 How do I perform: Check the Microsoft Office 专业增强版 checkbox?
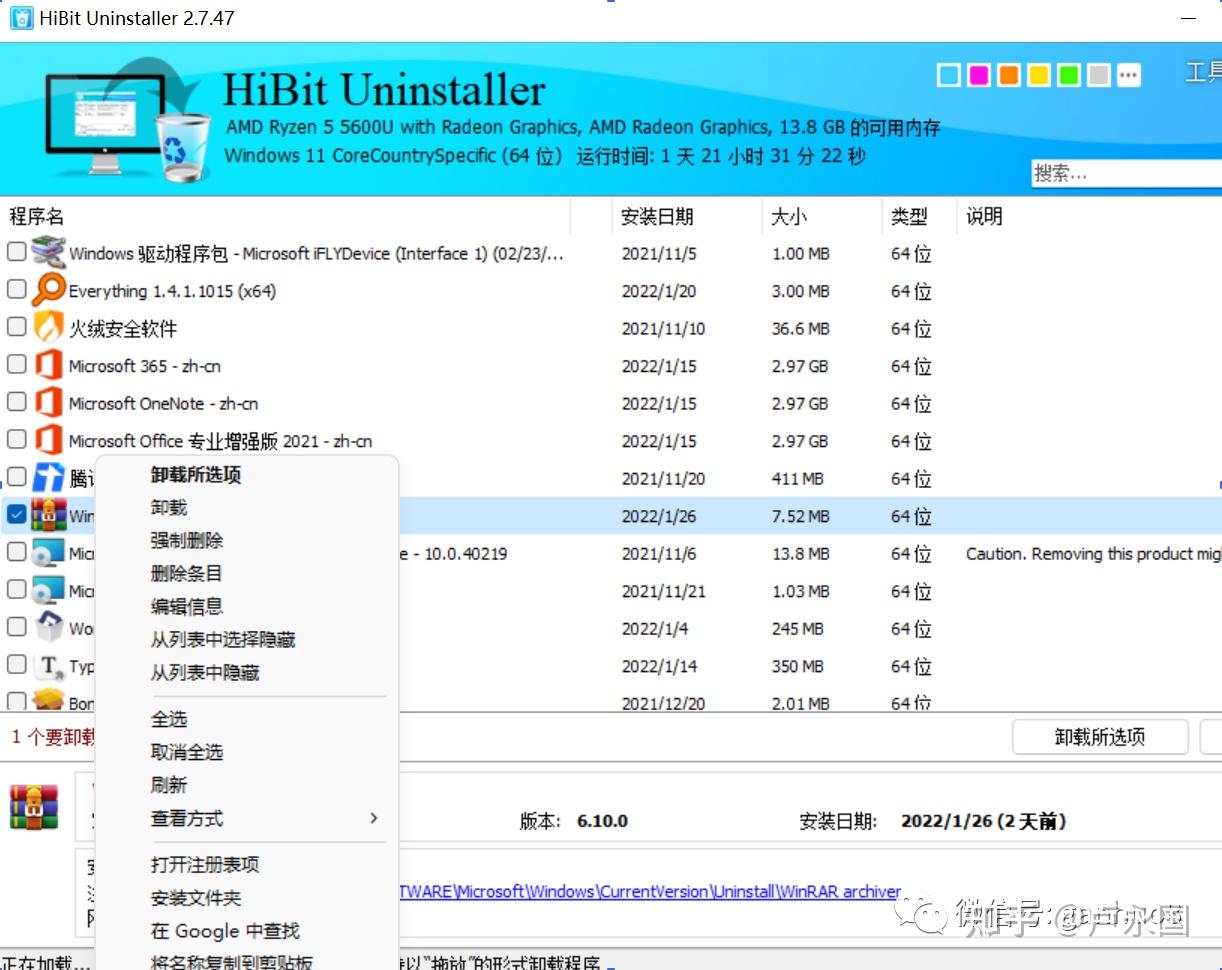point(16,440)
